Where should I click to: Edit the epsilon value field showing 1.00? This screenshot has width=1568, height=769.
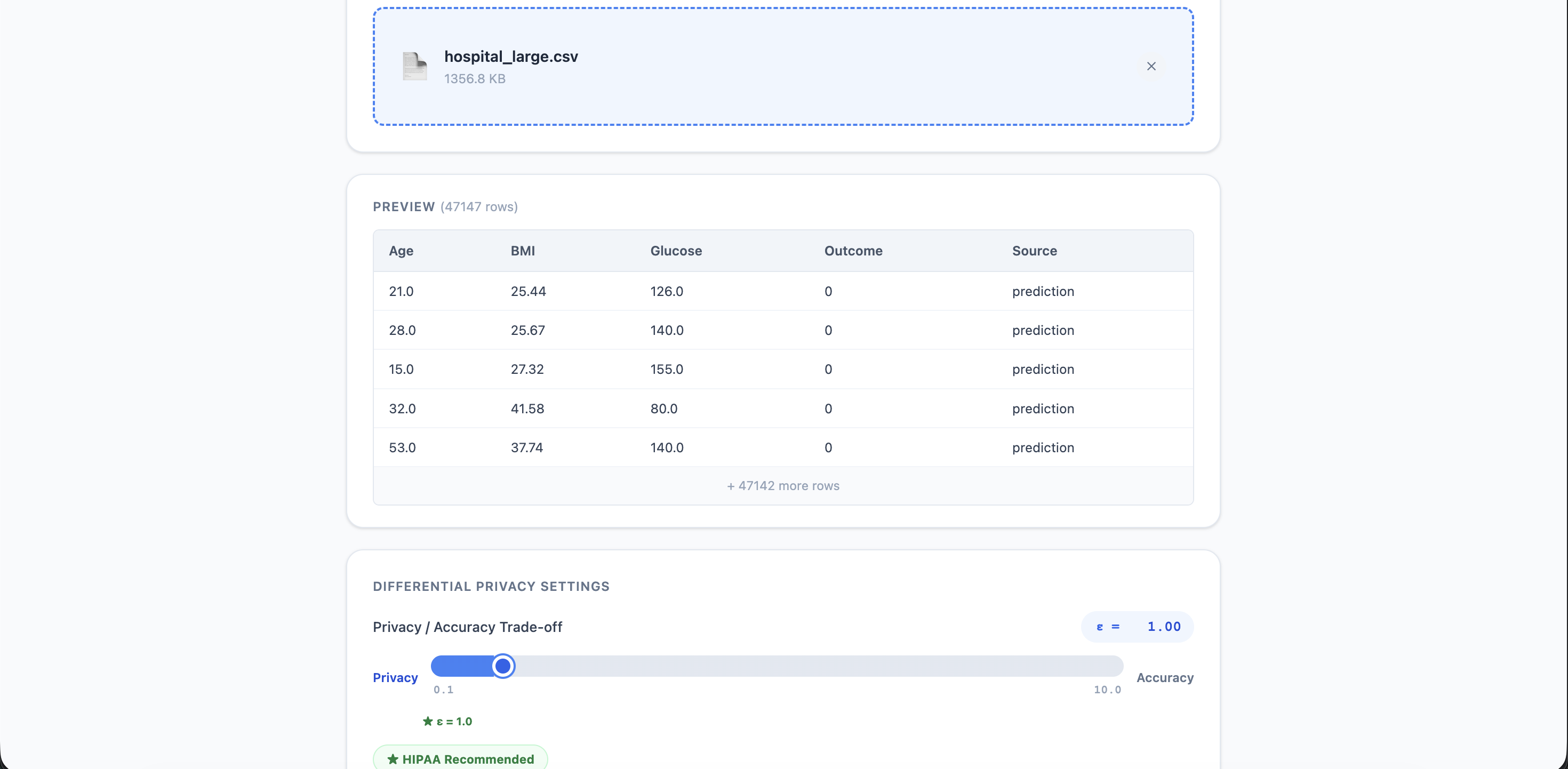point(1163,627)
